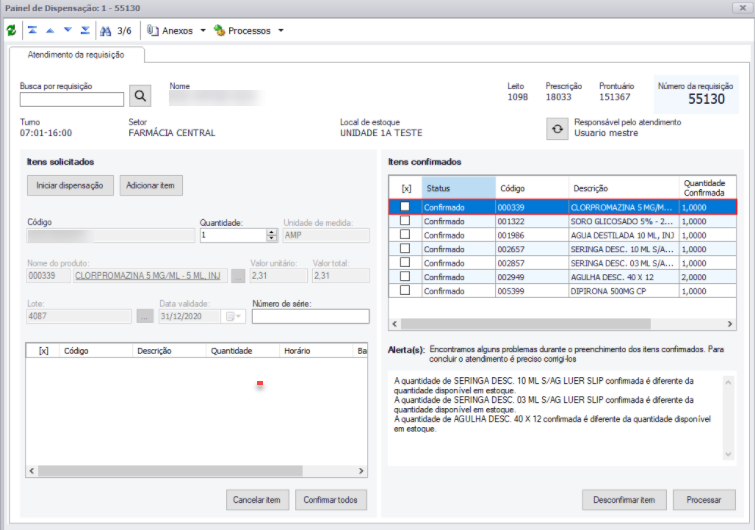The width and height of the screenshot is (755, 530).
Task: Select Atendimento da requisição tab
Action: pyautogui.click(x=76, y=55)
